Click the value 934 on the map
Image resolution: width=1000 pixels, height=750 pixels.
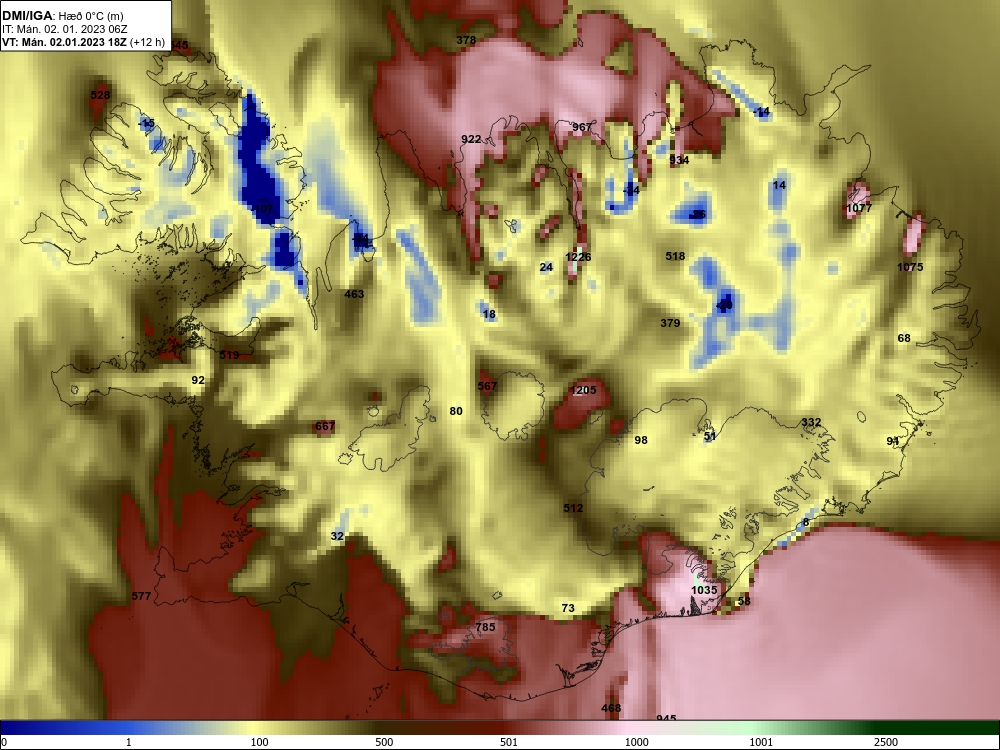tap(679, 160)
